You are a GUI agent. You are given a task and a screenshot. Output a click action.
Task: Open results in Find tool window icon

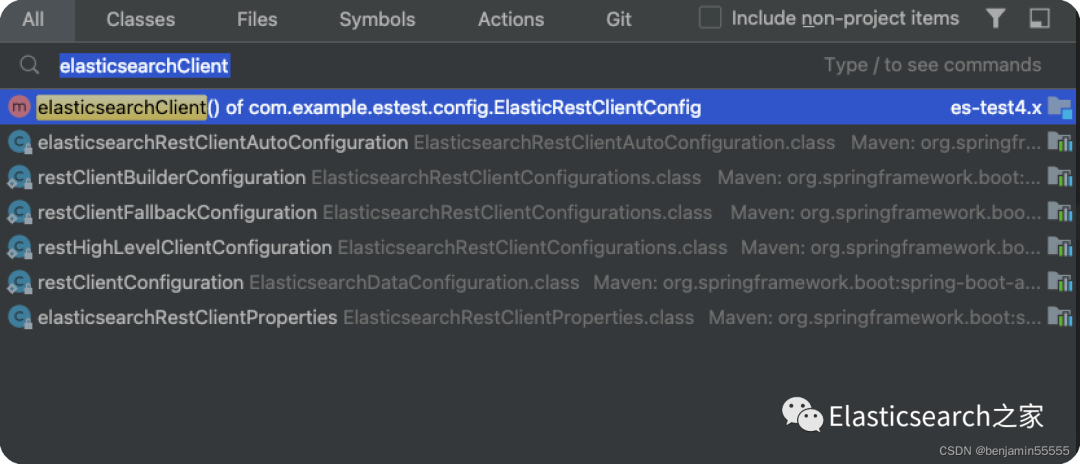[x=1039, y=19]
